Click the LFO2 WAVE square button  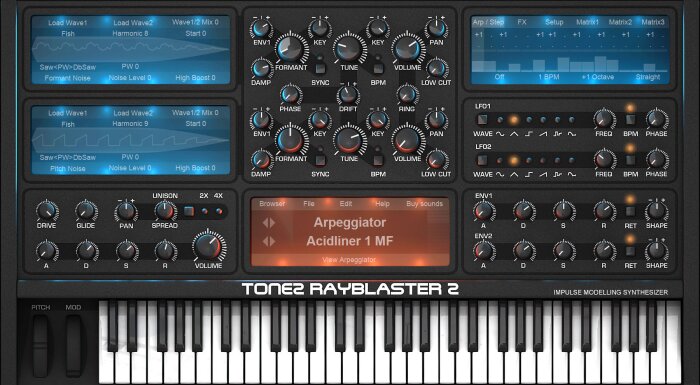click(x=482, y=160)
